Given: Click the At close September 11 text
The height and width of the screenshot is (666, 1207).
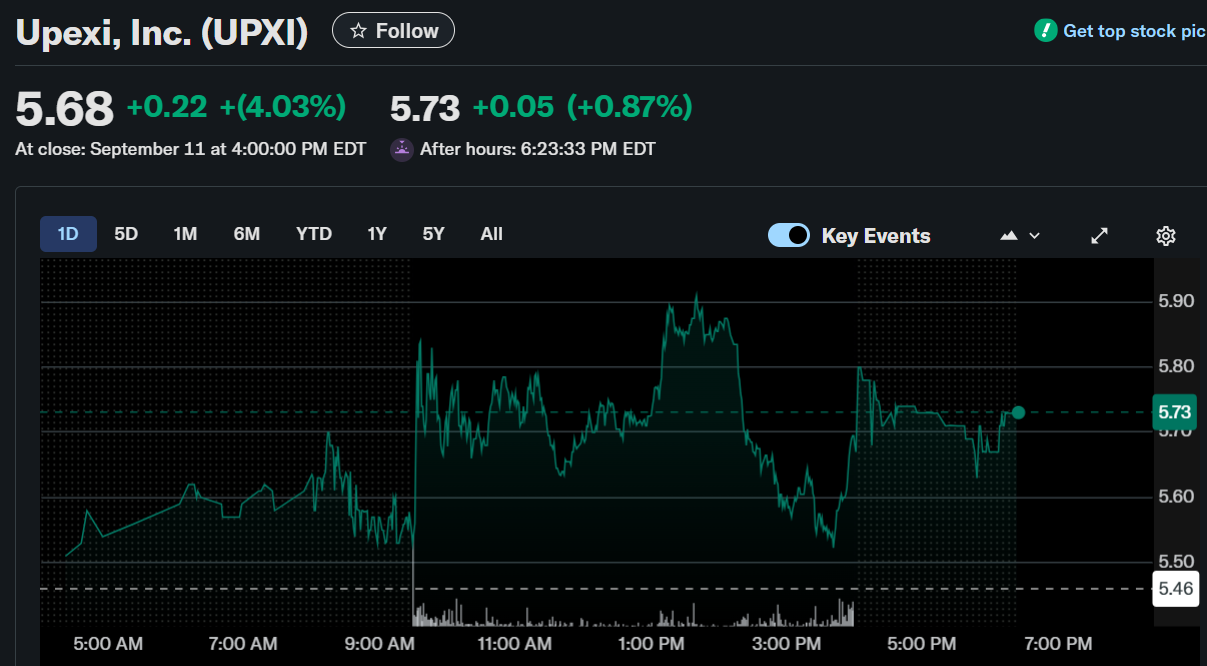Looking at the screenshot, I should click(191, 149).
